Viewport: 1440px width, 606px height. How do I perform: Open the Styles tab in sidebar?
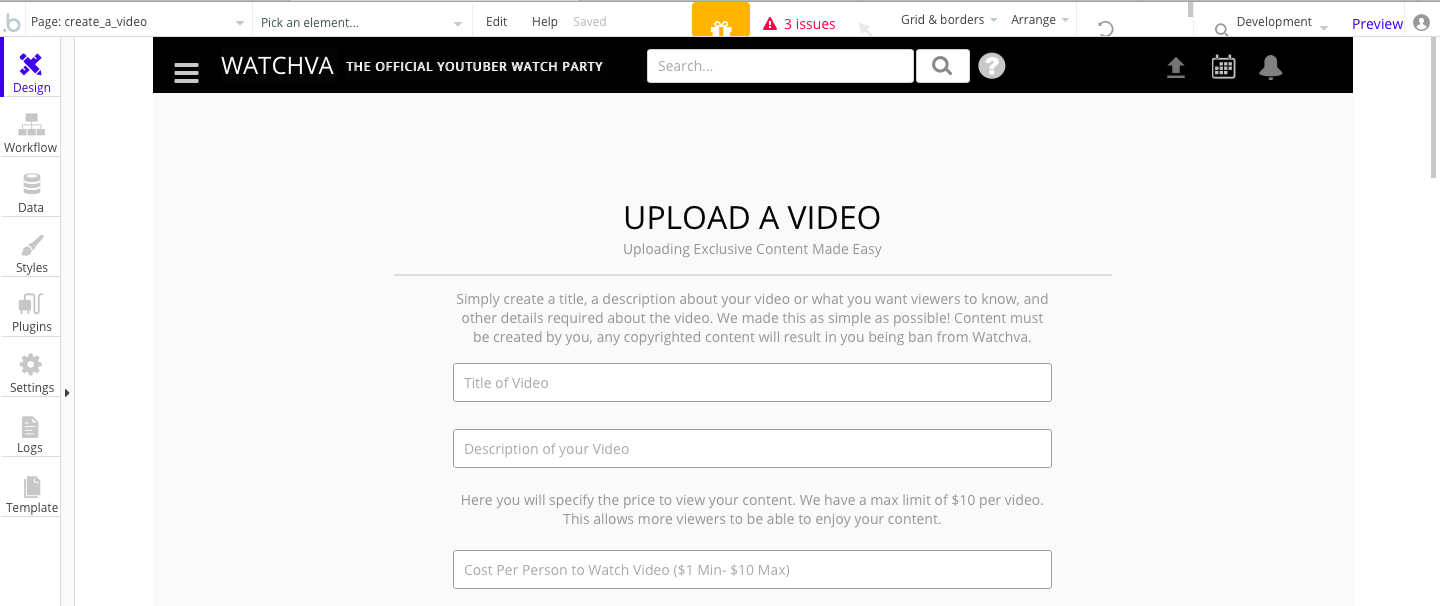[x=31, y=253]
